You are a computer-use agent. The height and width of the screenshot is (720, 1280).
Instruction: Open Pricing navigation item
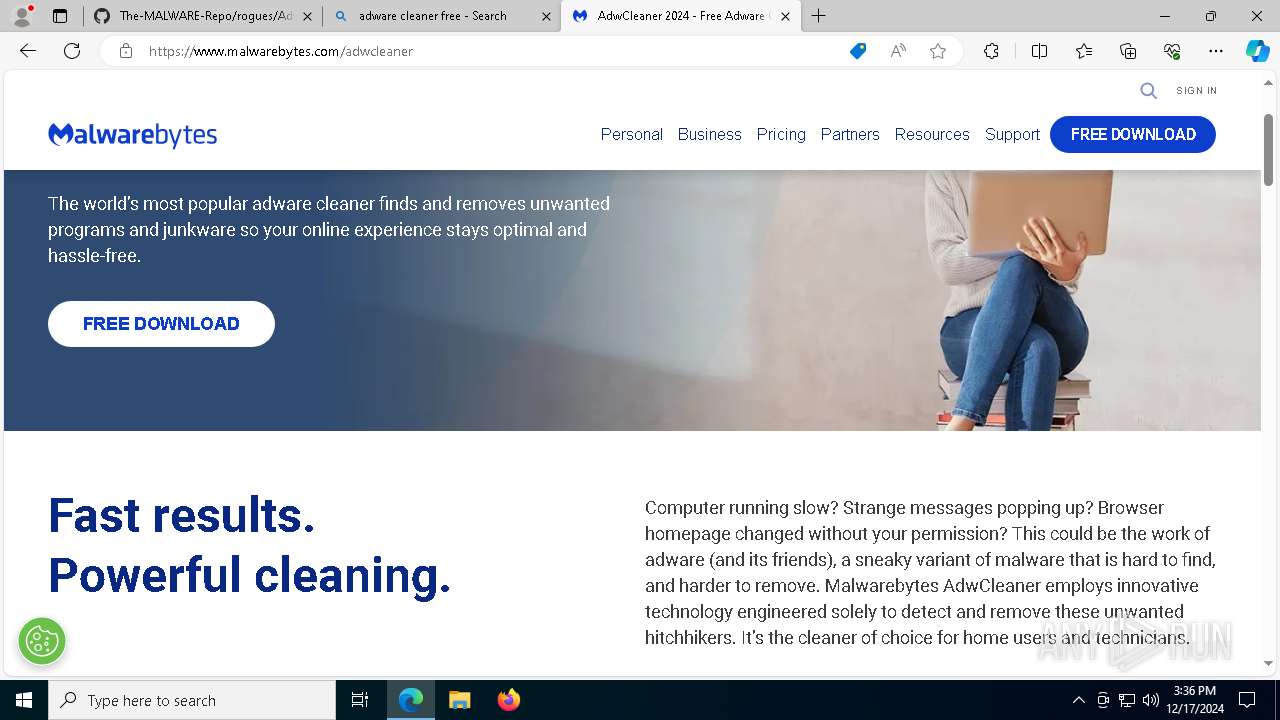781,135
